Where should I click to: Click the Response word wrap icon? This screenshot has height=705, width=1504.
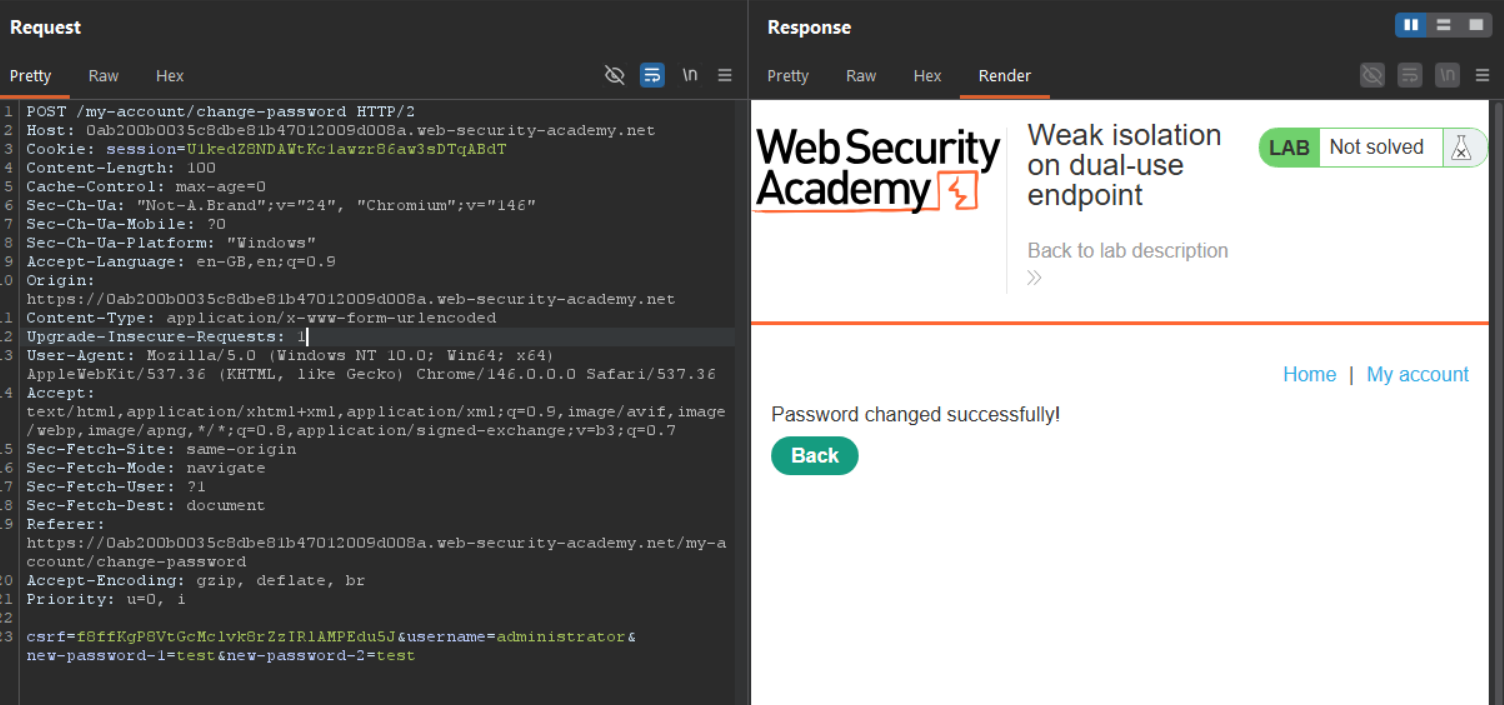point(1410,75)
